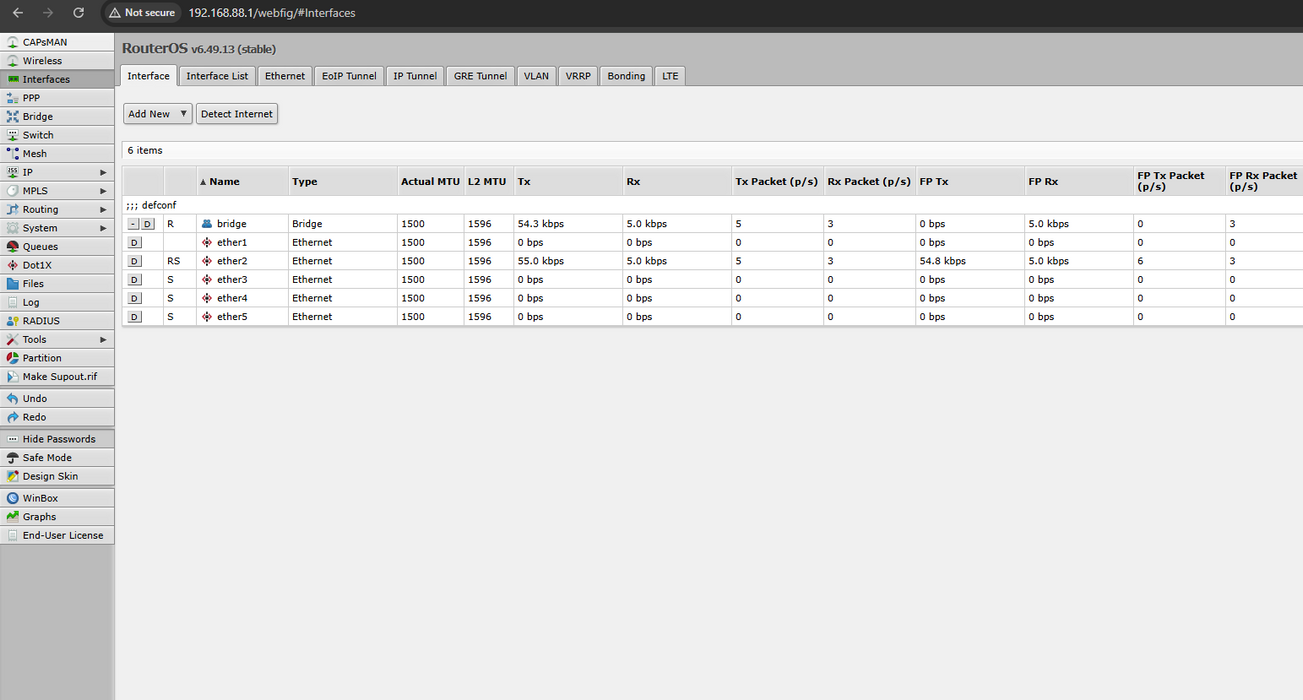Open the IP Tunnel tab

tap(415, 76)
